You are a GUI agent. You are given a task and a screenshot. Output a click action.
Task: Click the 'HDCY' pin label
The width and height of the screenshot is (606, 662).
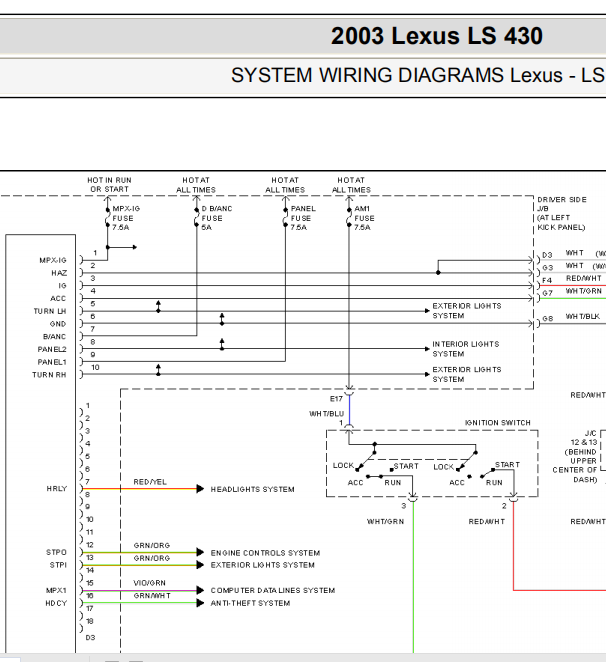coord(56,603)
